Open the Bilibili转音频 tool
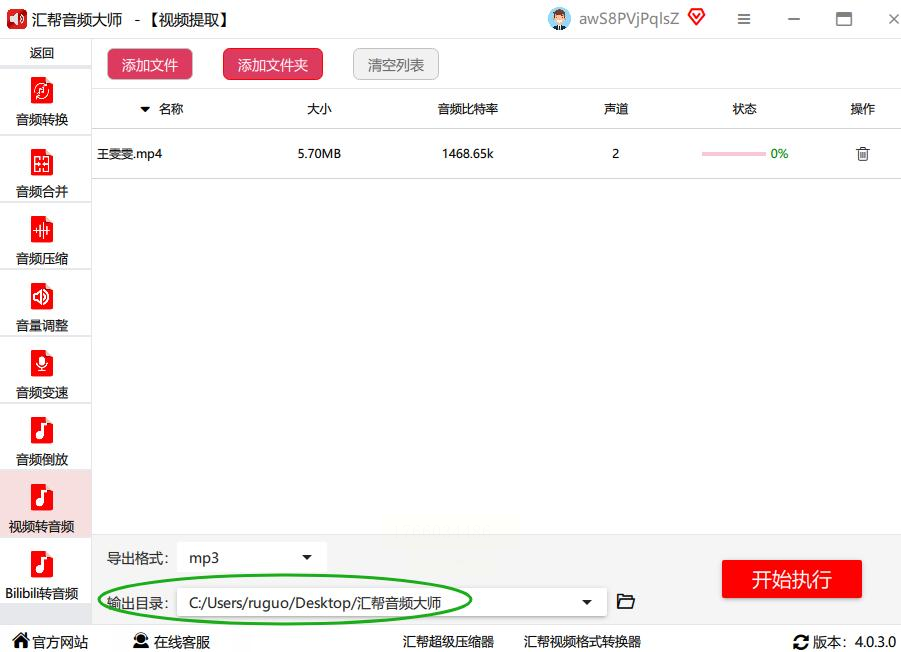This screenshot has height=652, width=901. click(x=42, y=575)
